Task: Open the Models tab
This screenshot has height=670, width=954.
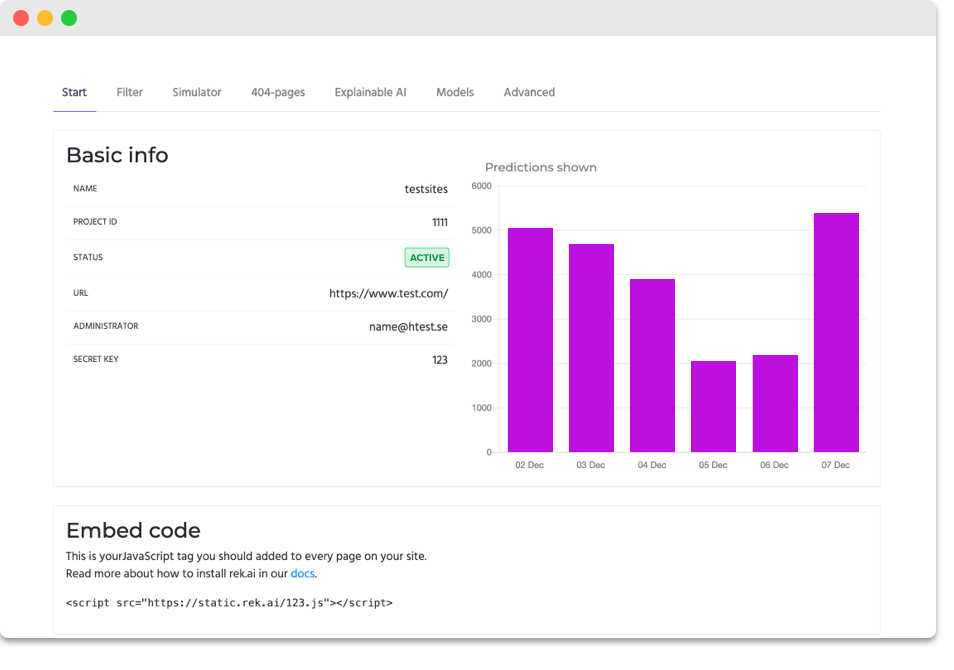Action: [455, 92]
